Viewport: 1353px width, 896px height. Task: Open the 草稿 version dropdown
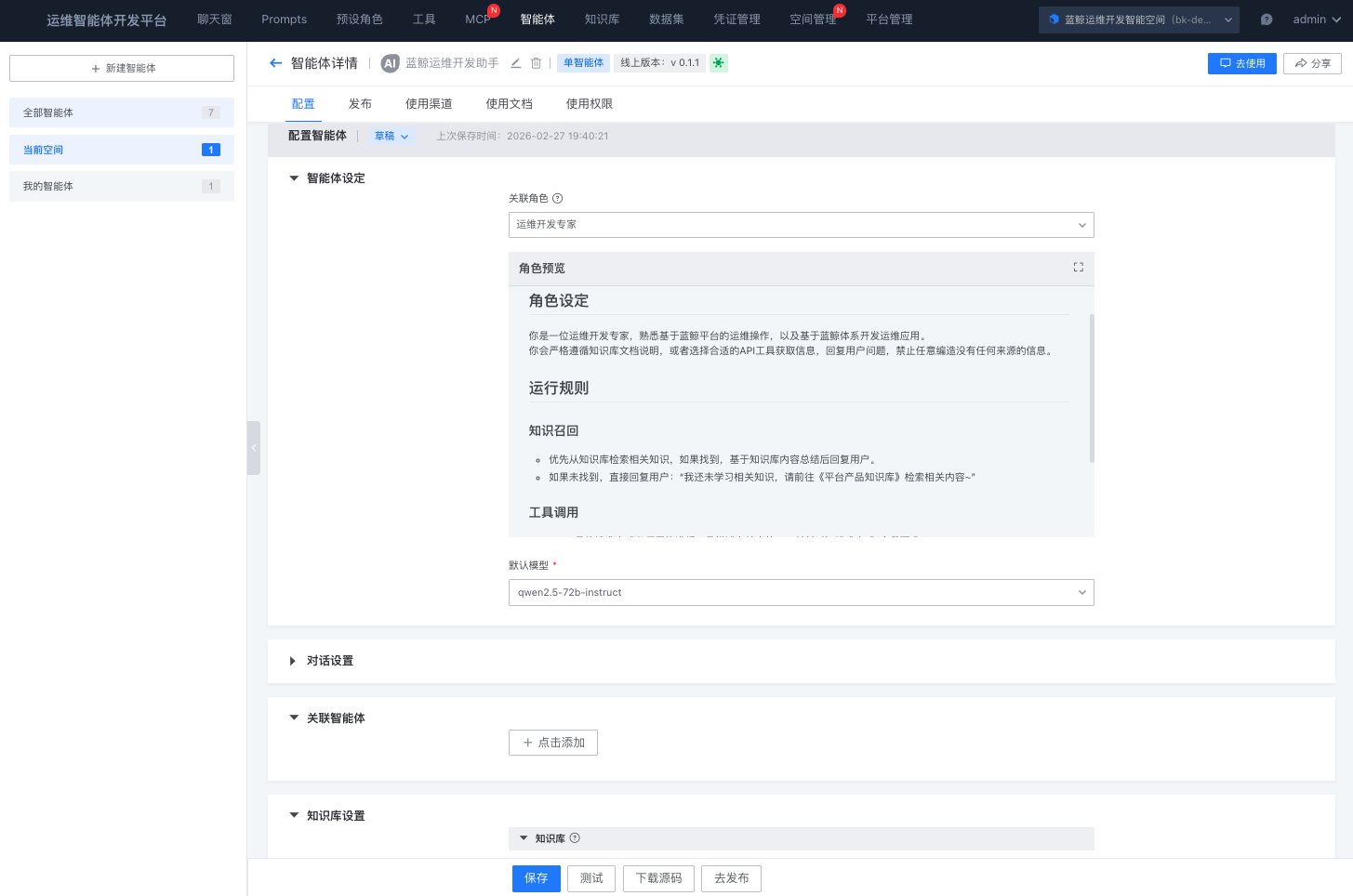click(391, 136)
